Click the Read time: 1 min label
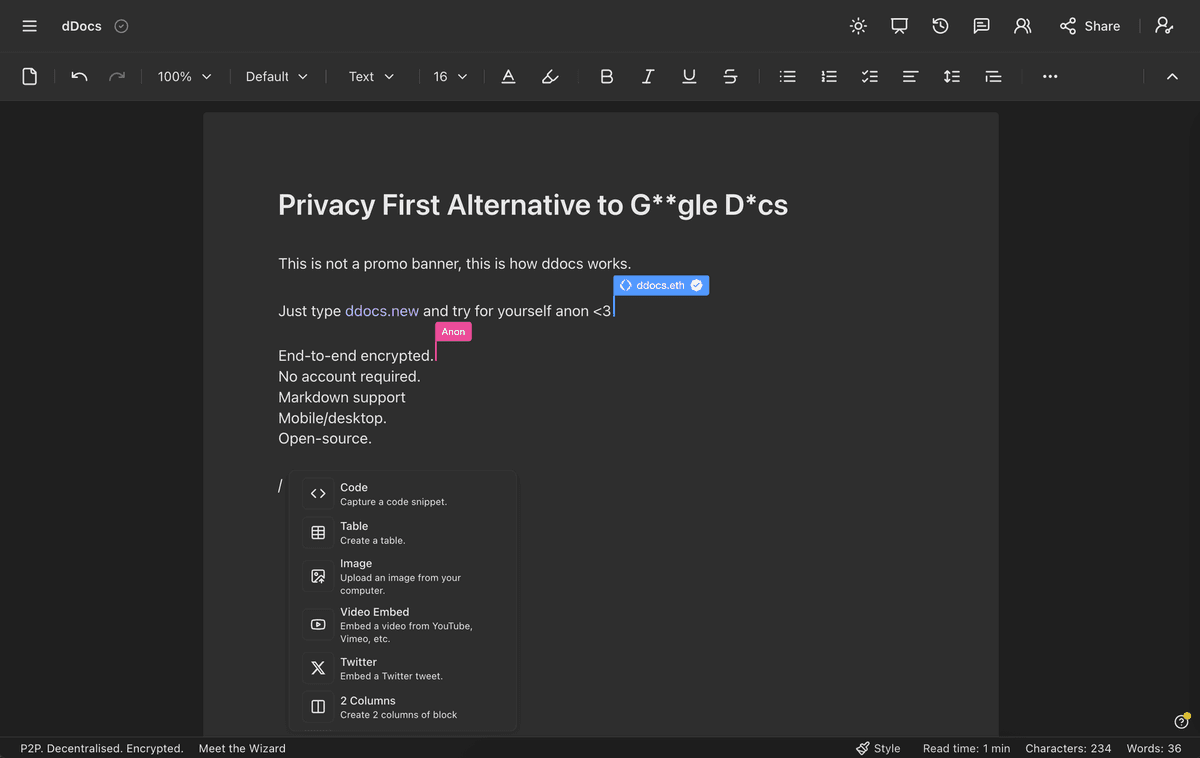The height and width of the screenshot is (758, 1200). point(966,748)
